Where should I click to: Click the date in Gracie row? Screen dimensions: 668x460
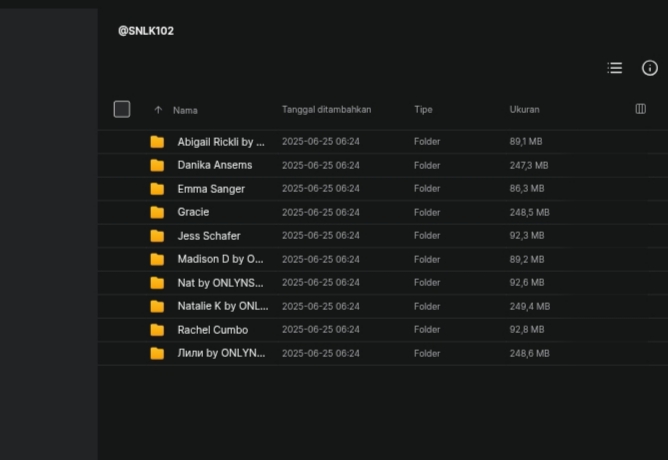(321, 212)
